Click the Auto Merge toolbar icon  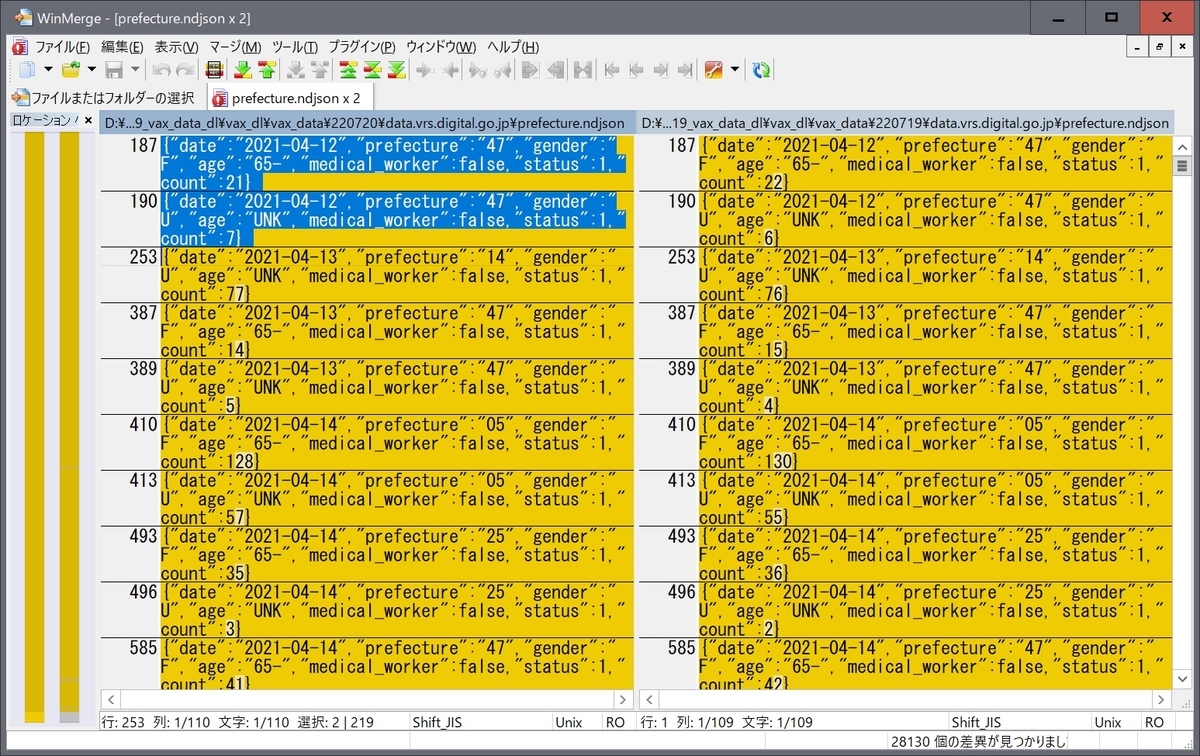coord(583,70)
